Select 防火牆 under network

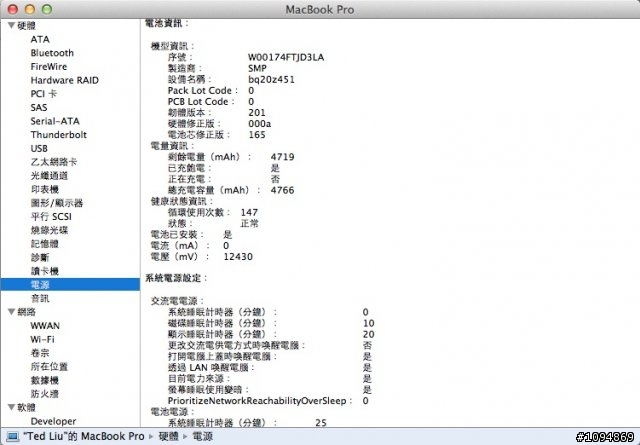45,394
